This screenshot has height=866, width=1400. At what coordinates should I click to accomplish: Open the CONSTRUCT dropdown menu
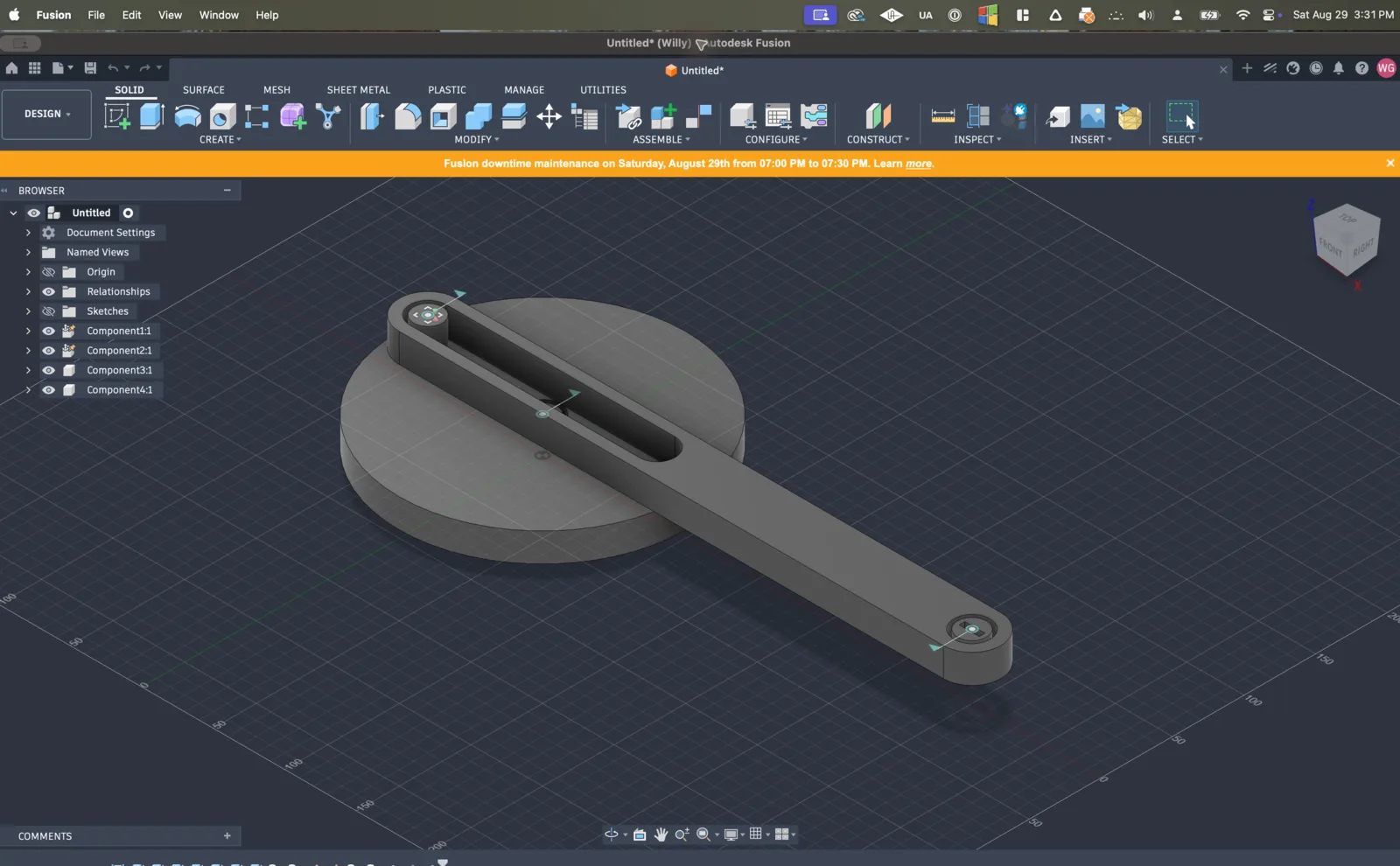coord(878,140)
